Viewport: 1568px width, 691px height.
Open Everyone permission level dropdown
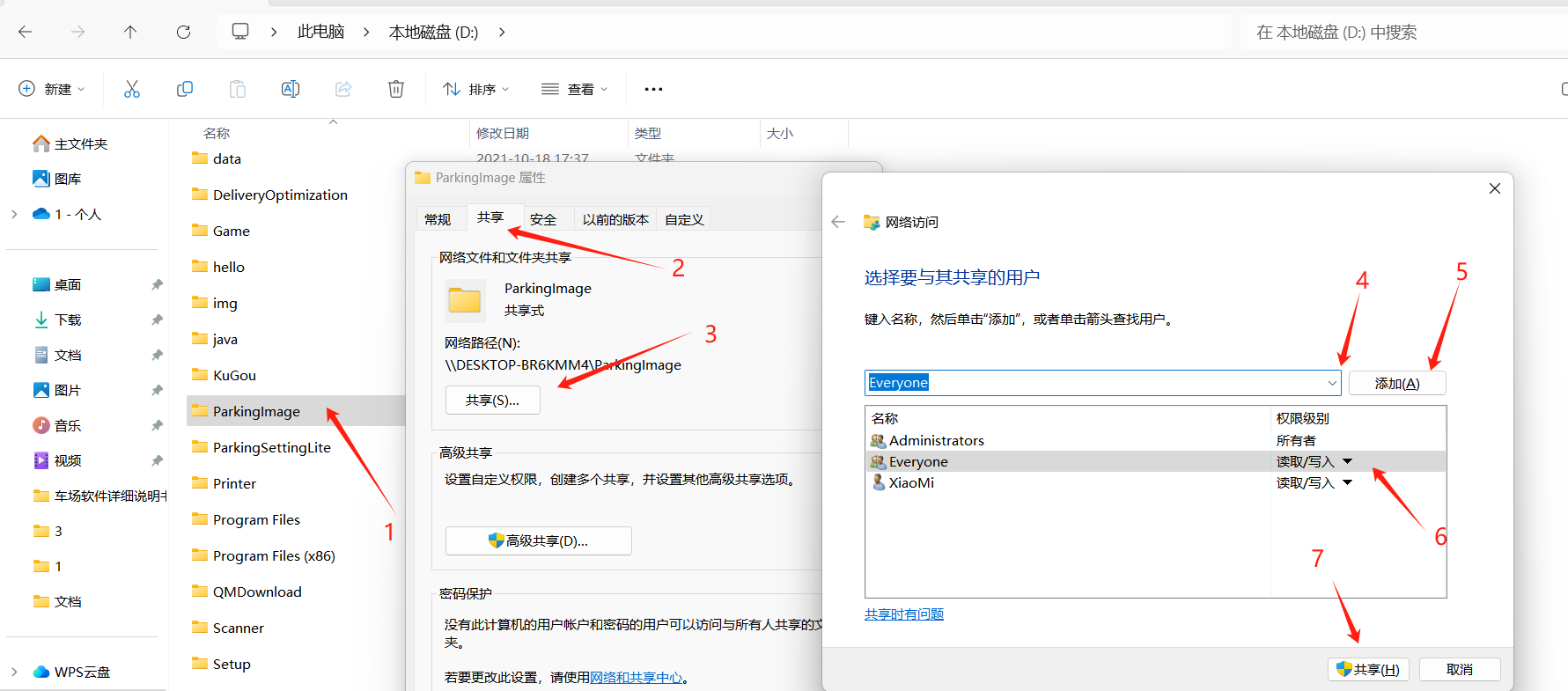pyautogui.click(x=1348, y=461)
